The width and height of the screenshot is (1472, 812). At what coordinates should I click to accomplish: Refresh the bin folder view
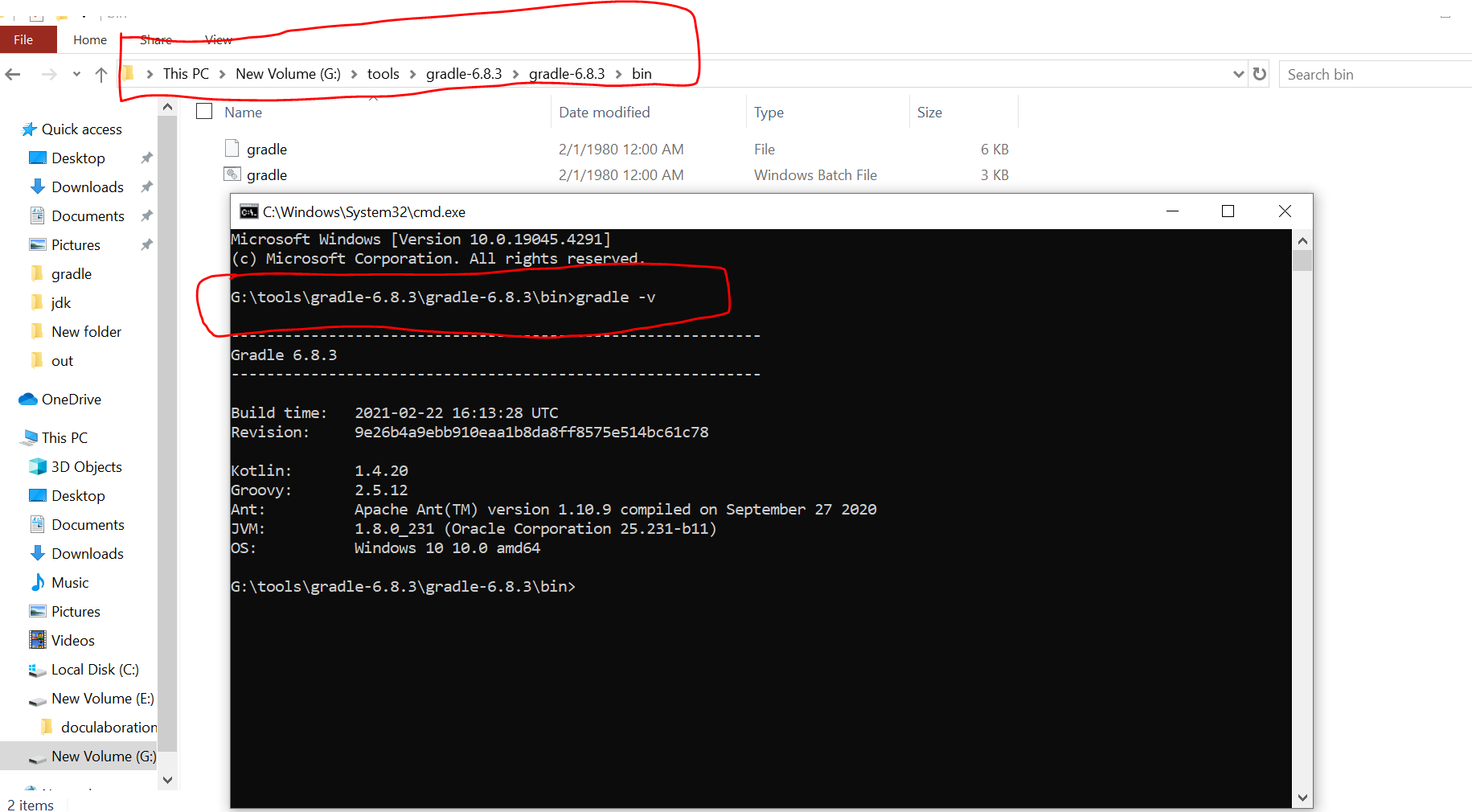click(1260, 74)
